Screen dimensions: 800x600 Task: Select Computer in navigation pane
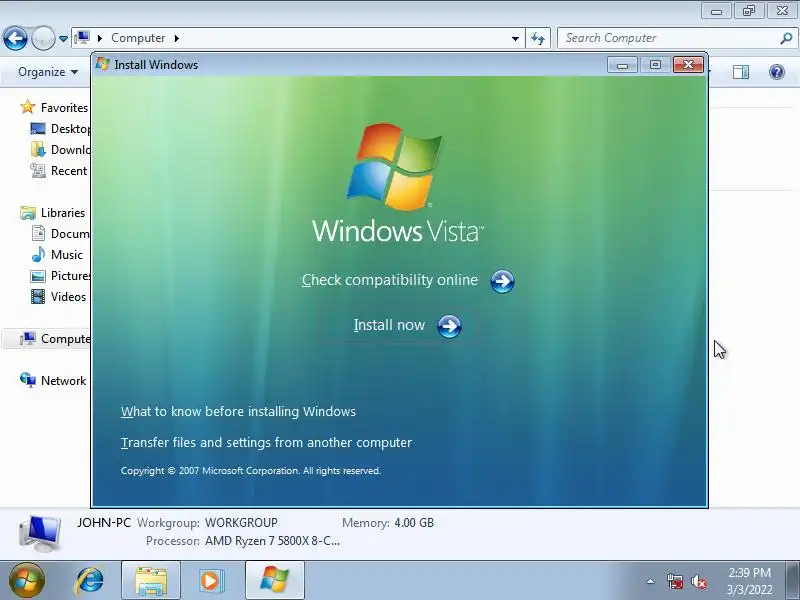65,339
